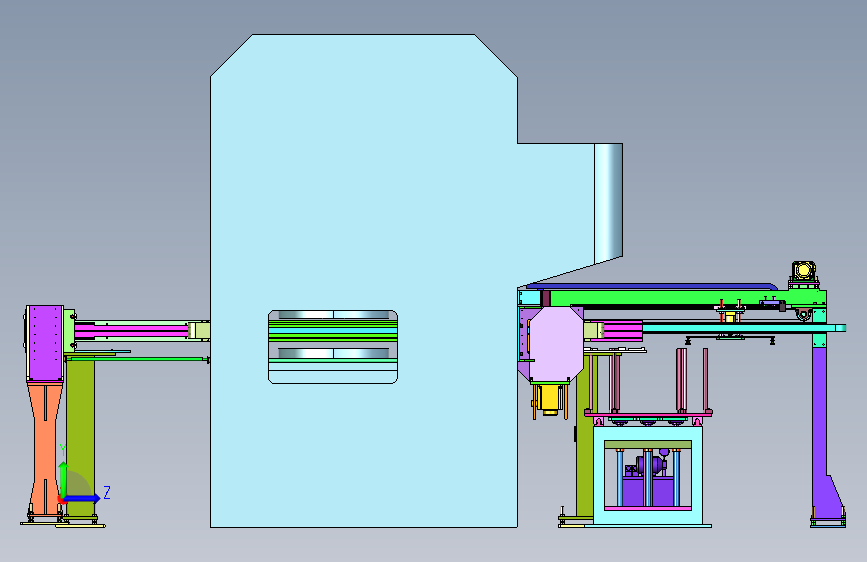Select the olive top plate inside the table frame

click(647, 445)
